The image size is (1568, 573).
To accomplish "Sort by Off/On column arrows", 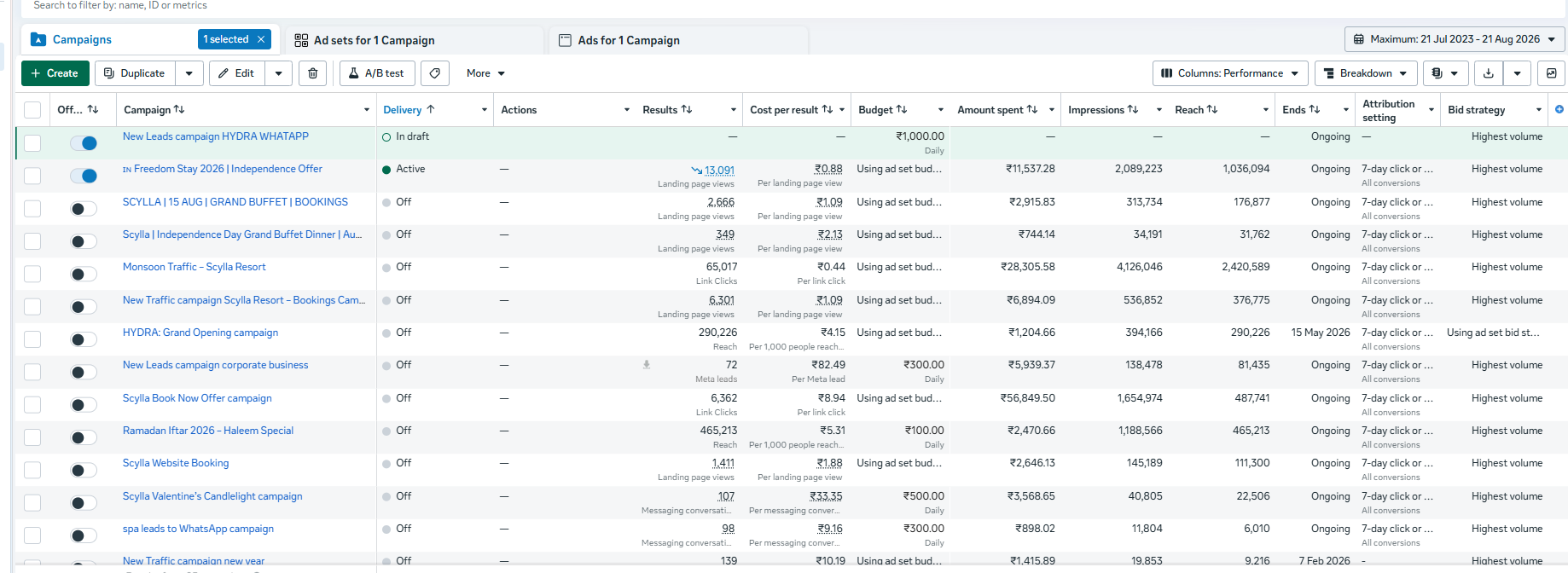I will [93, 109].
